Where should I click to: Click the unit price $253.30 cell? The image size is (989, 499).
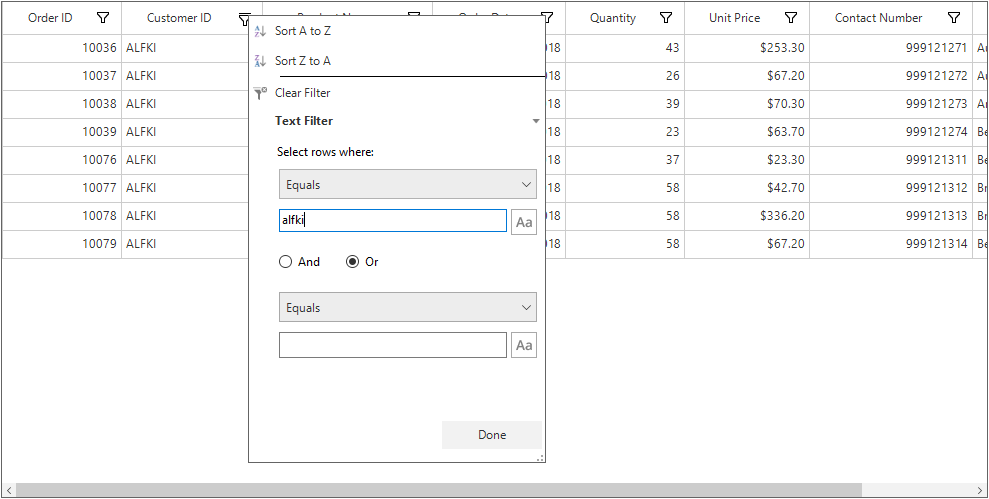[x=747, y=48]
